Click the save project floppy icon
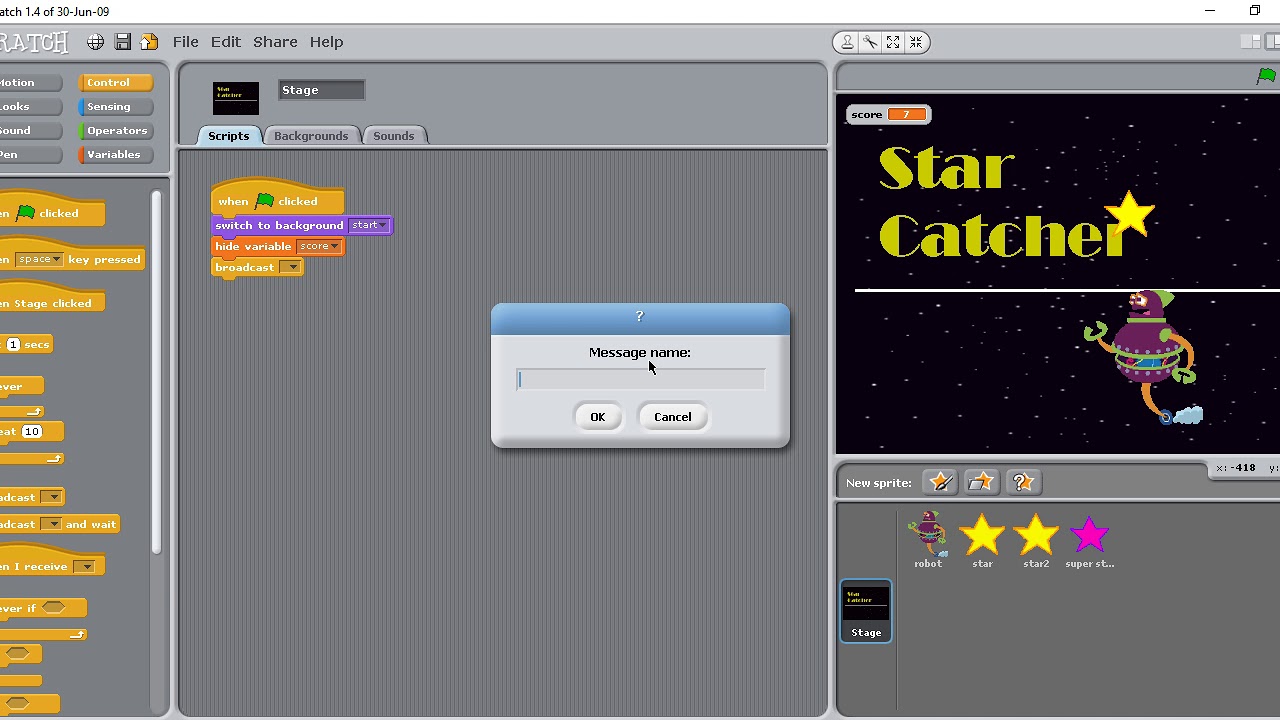The width and height of the screenshot is (1280, 720). pos(122,42)
